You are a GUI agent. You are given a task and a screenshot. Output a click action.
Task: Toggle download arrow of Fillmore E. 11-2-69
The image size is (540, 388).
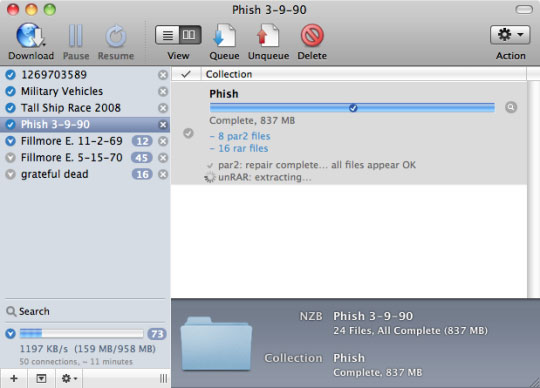[x=11, y=141]
